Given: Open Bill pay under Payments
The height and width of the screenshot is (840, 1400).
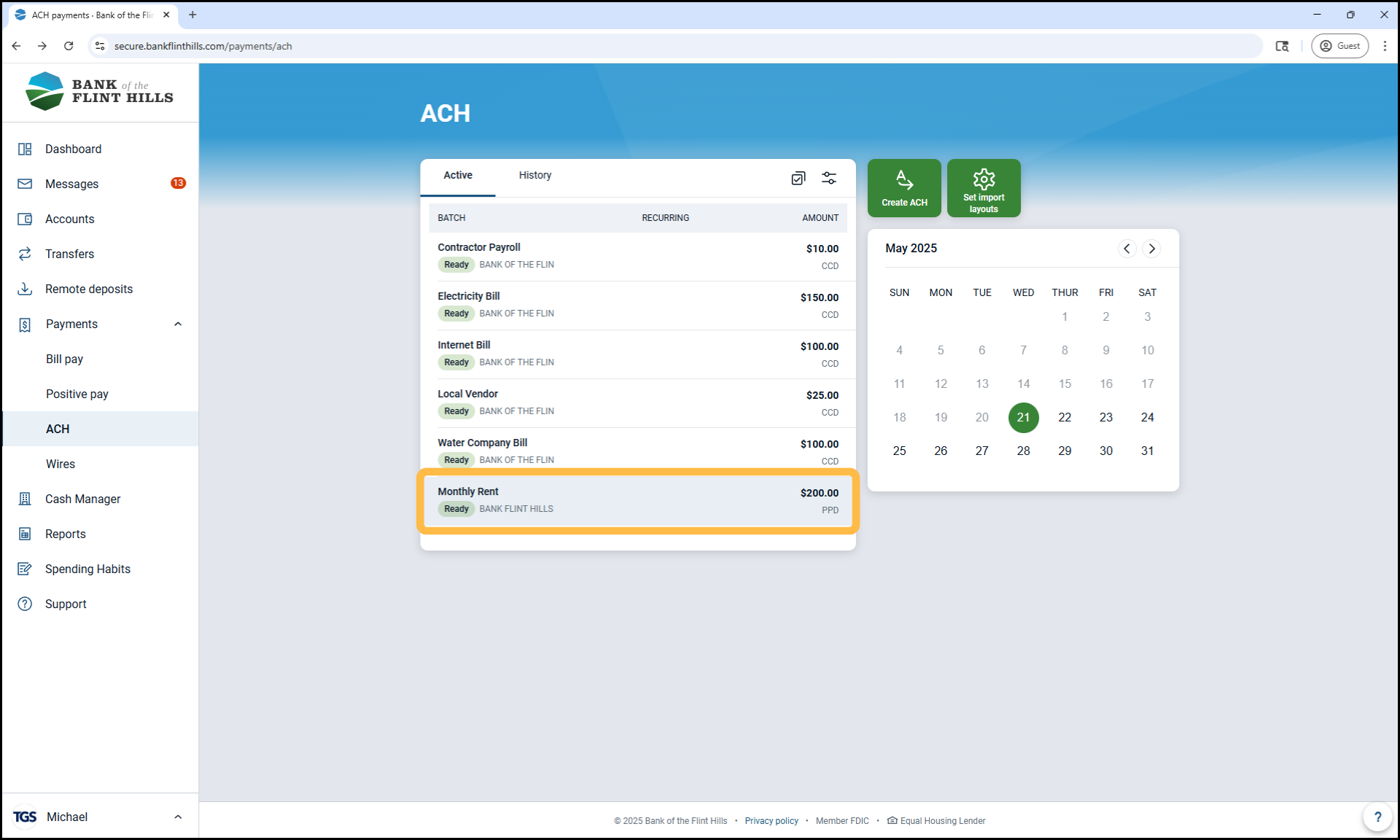Looking at the screenshot, I should pos(64,359).
